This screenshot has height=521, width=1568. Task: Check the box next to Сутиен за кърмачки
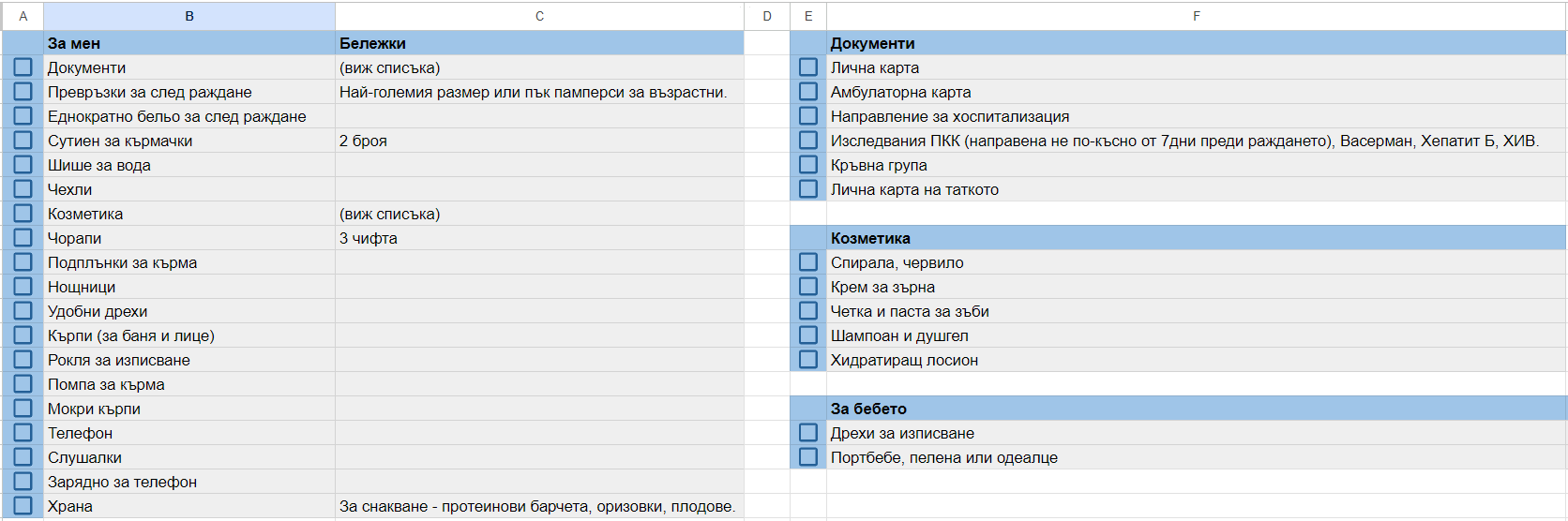click(23, 141)
